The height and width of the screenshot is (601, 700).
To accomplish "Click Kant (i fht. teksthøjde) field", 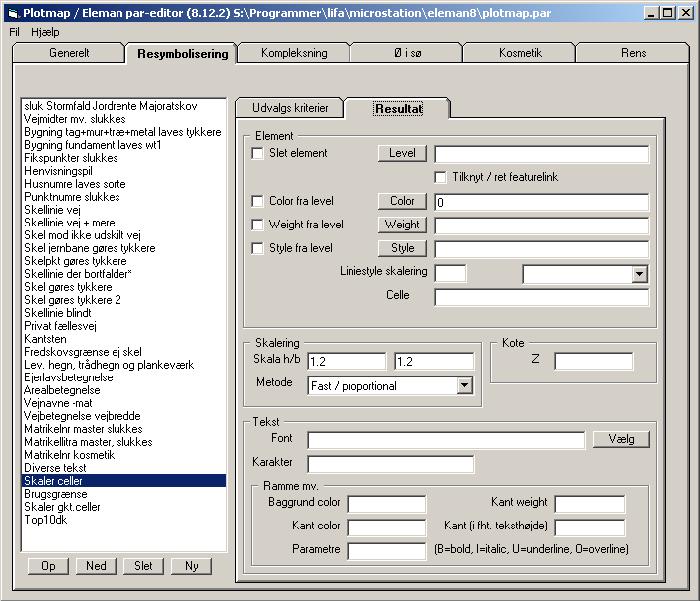I will pyautogui.click(x=590, y=527).
